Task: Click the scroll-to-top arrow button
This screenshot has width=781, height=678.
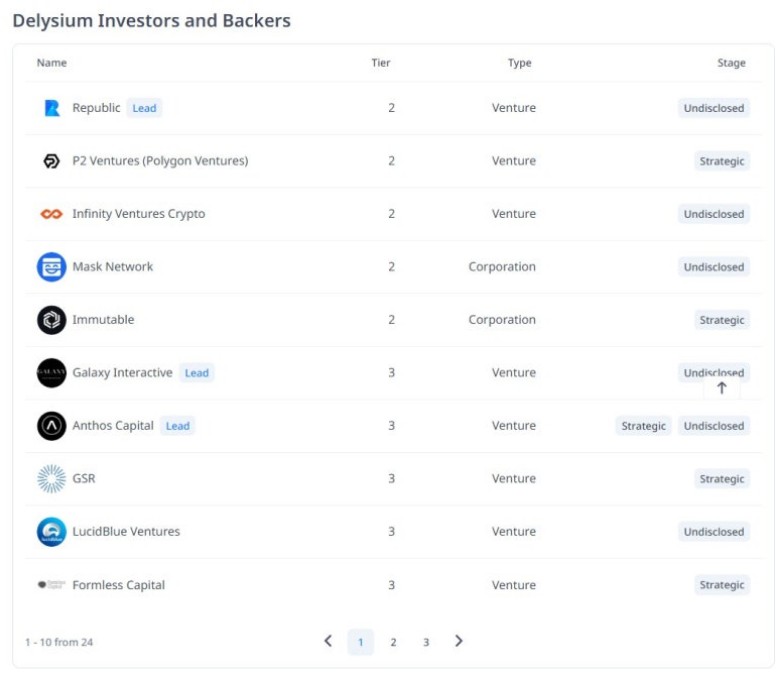Action: coord(722,388)
